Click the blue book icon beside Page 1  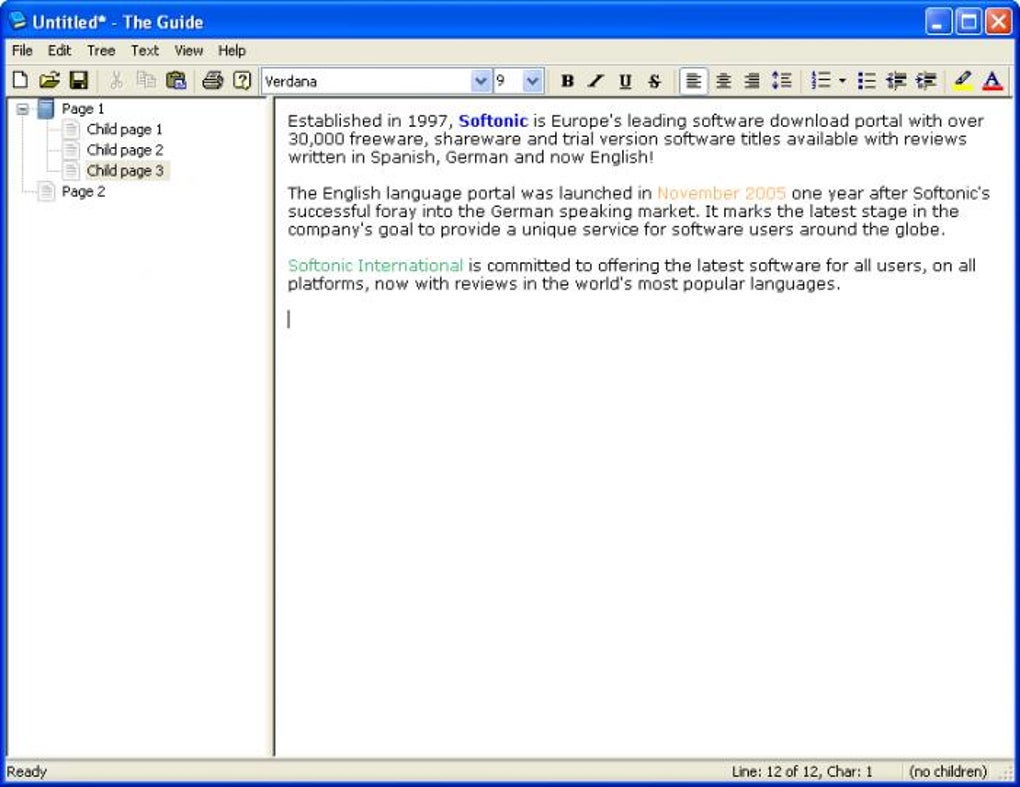(46, 109)
